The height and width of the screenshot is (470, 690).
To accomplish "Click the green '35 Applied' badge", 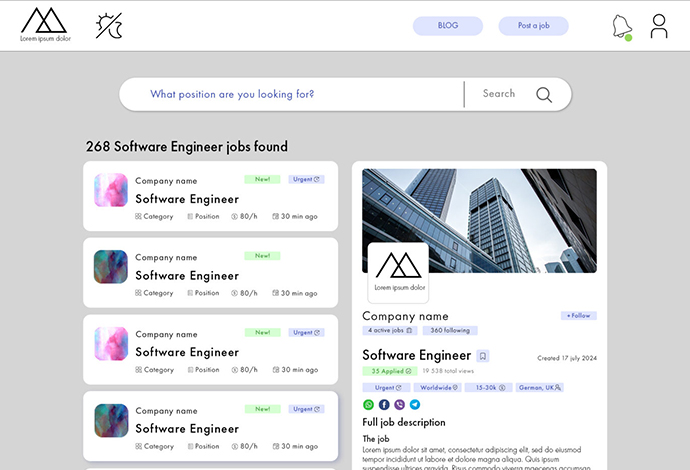I will tap(390, 371).
